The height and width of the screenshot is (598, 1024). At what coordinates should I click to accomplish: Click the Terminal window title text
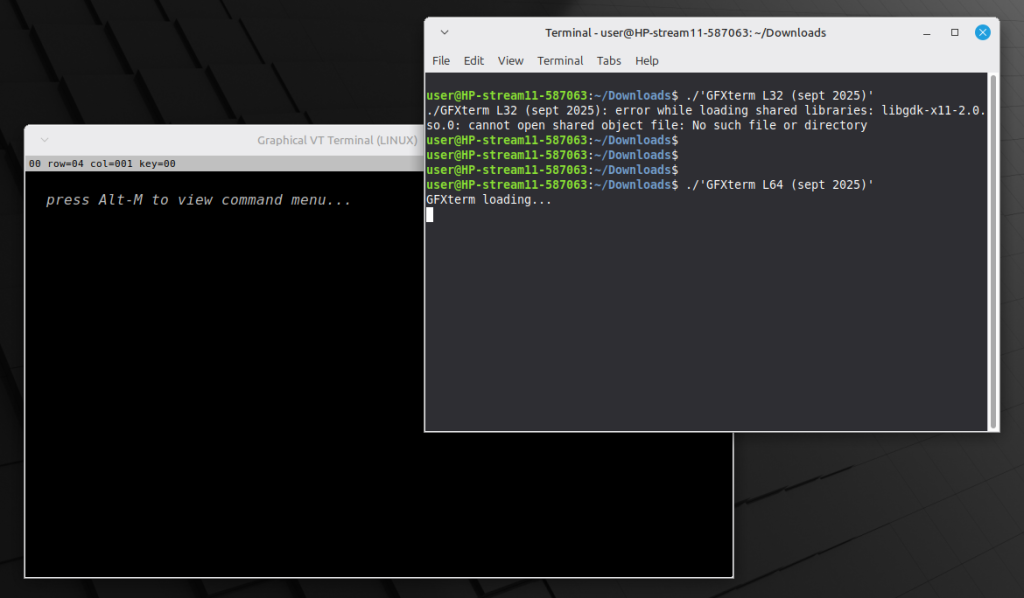point(685,33)
